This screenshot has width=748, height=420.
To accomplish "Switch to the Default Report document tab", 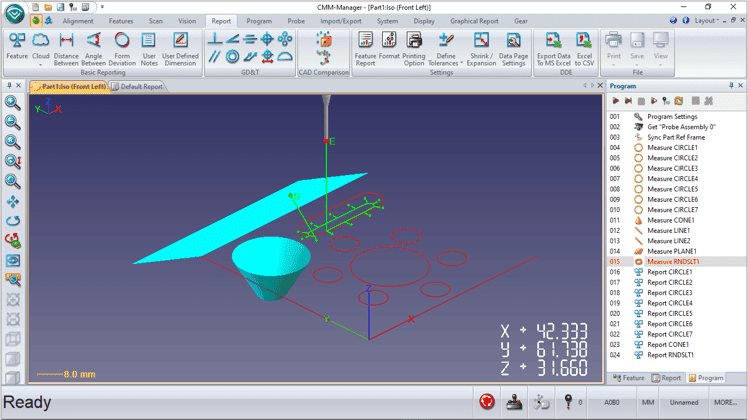I will pos(137,86).
